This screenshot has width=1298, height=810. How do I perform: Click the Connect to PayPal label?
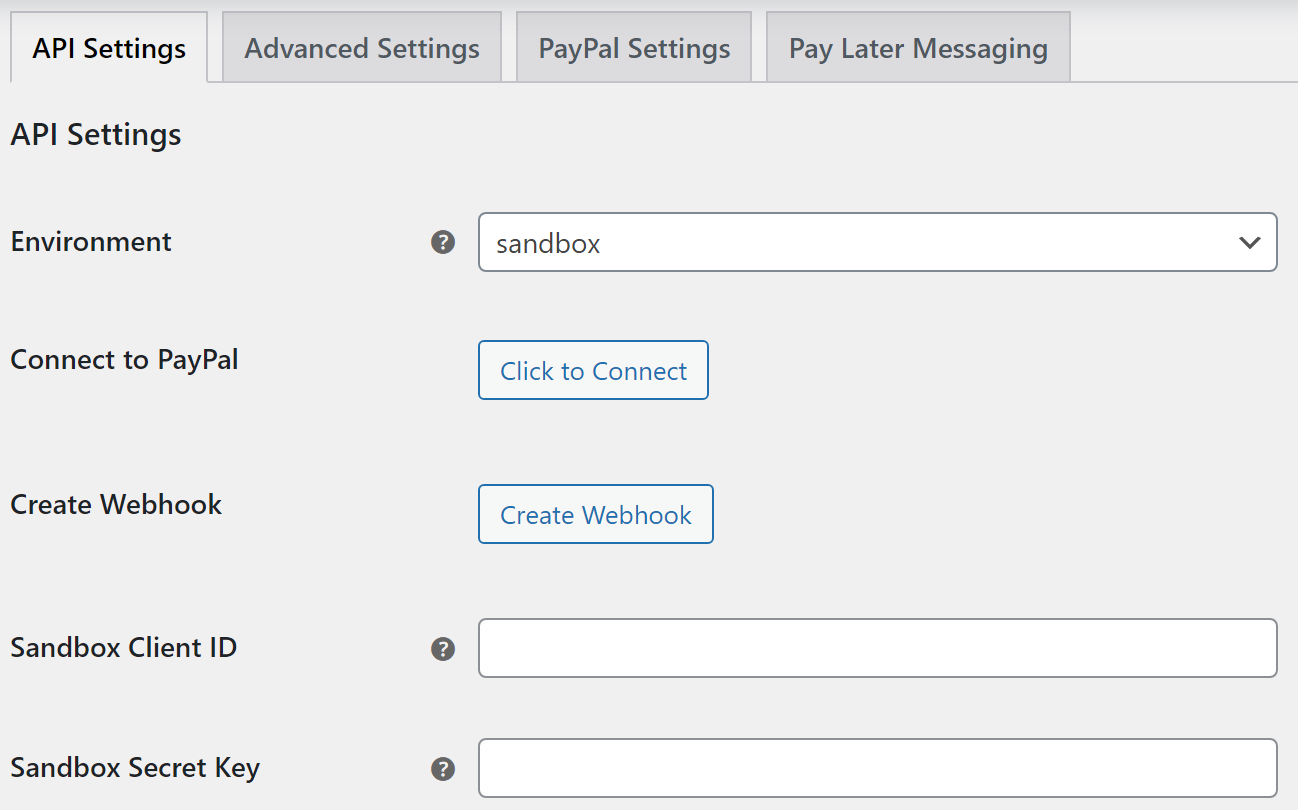click(125, 360)
